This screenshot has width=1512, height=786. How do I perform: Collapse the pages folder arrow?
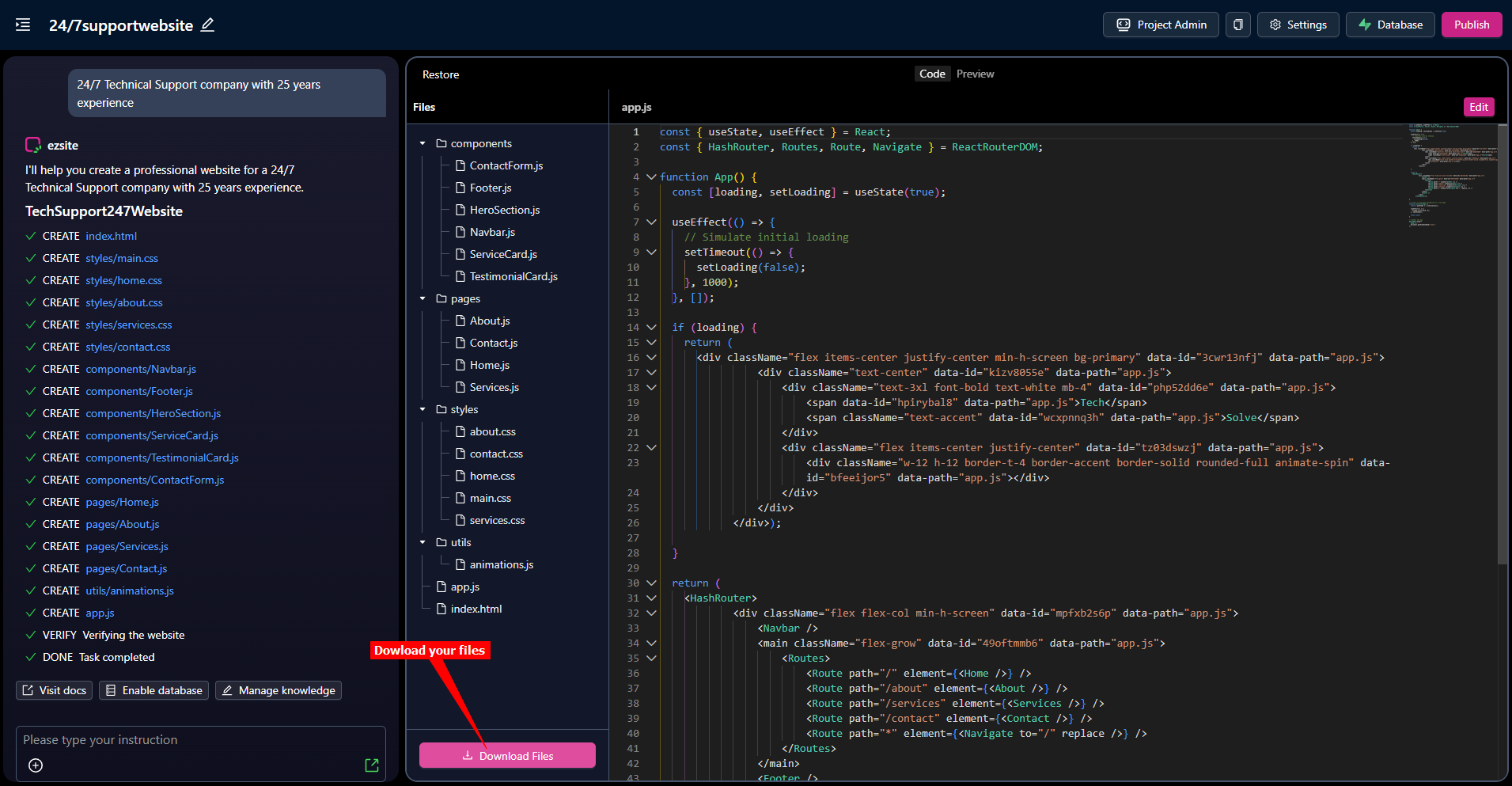(423, 298)
